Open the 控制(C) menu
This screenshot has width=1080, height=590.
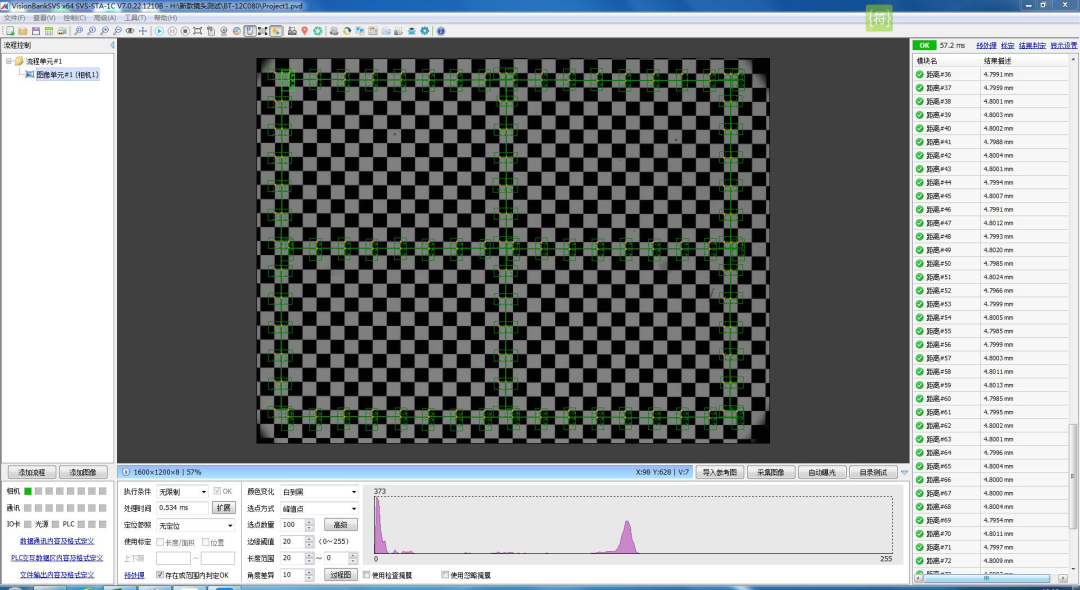tap(74, 18)
